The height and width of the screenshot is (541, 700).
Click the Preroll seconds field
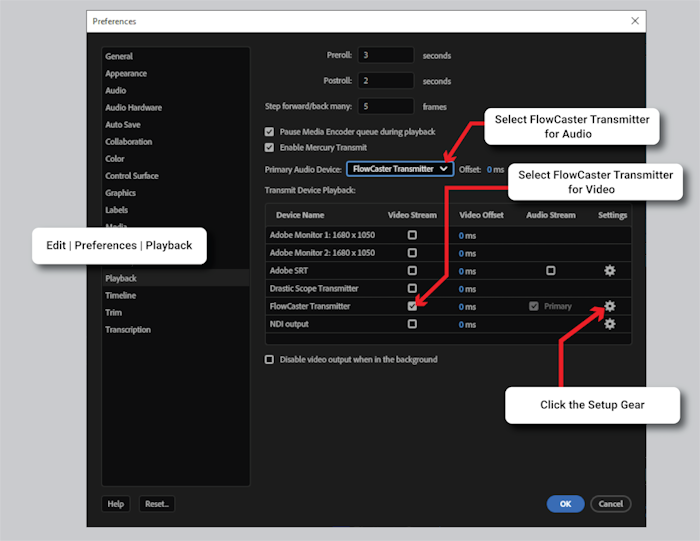click(386, 55)
